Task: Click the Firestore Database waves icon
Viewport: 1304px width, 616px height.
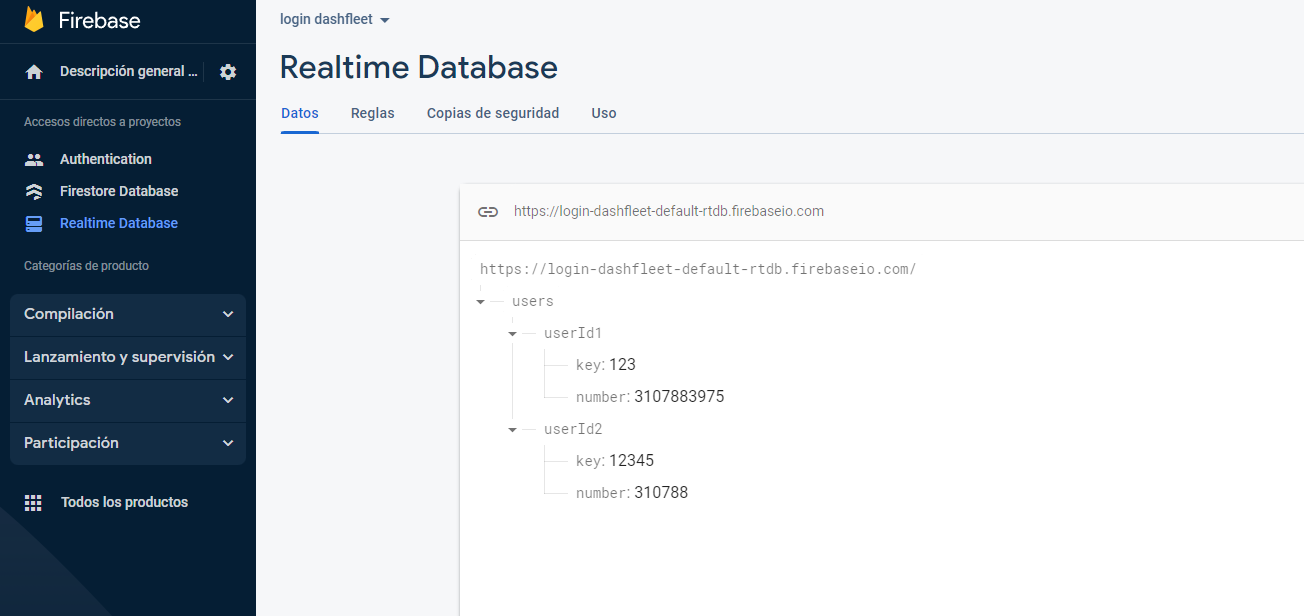Action: (34, 191)
